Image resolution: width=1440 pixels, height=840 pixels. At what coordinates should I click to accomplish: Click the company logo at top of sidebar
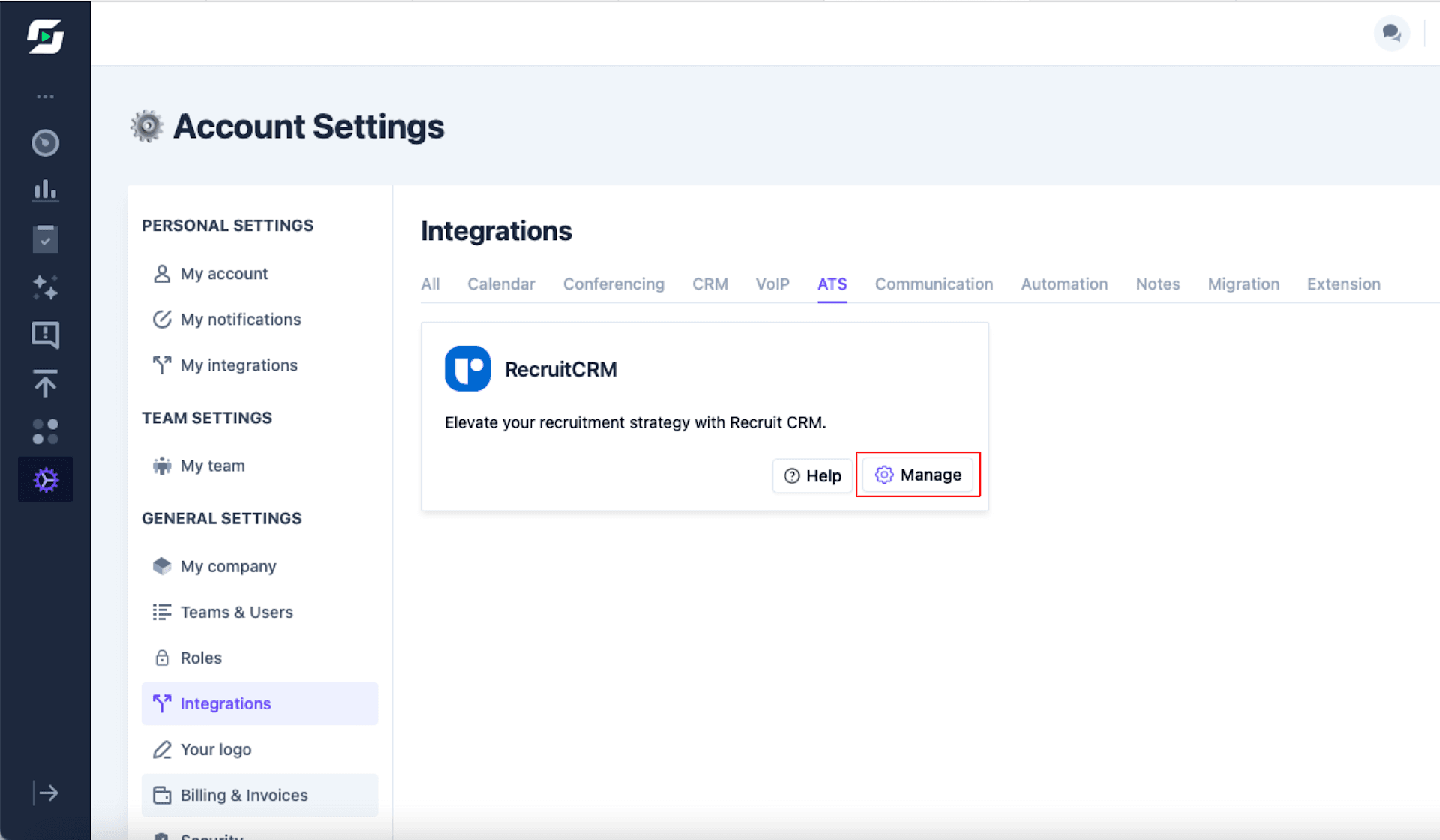pyautogui.click(x=45, y=37)
